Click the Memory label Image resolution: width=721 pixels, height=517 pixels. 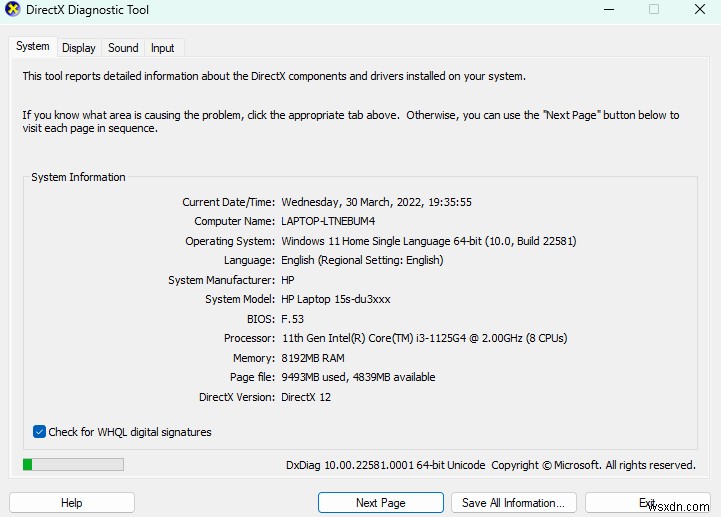point(254,358)
